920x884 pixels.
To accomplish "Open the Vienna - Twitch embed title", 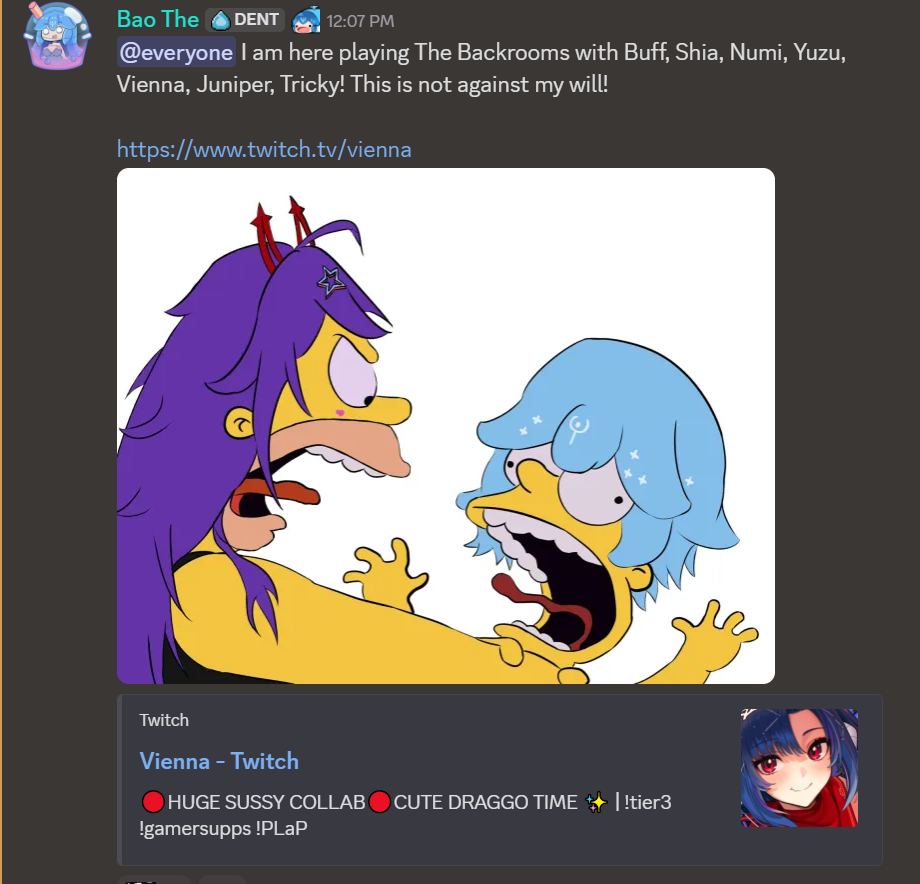I will pos(219,761).
